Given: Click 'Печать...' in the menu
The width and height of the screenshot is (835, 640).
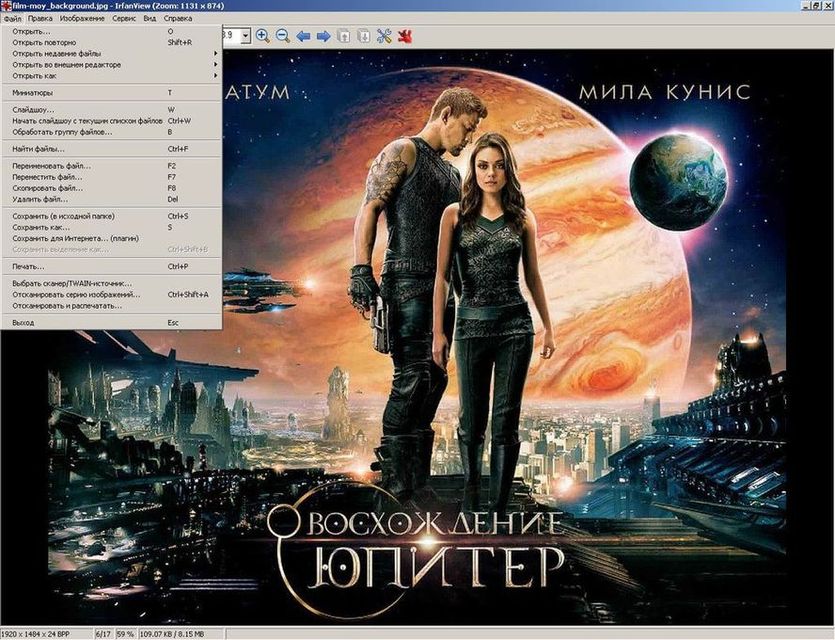Looking at the screenshot, I should click(28, 267).
